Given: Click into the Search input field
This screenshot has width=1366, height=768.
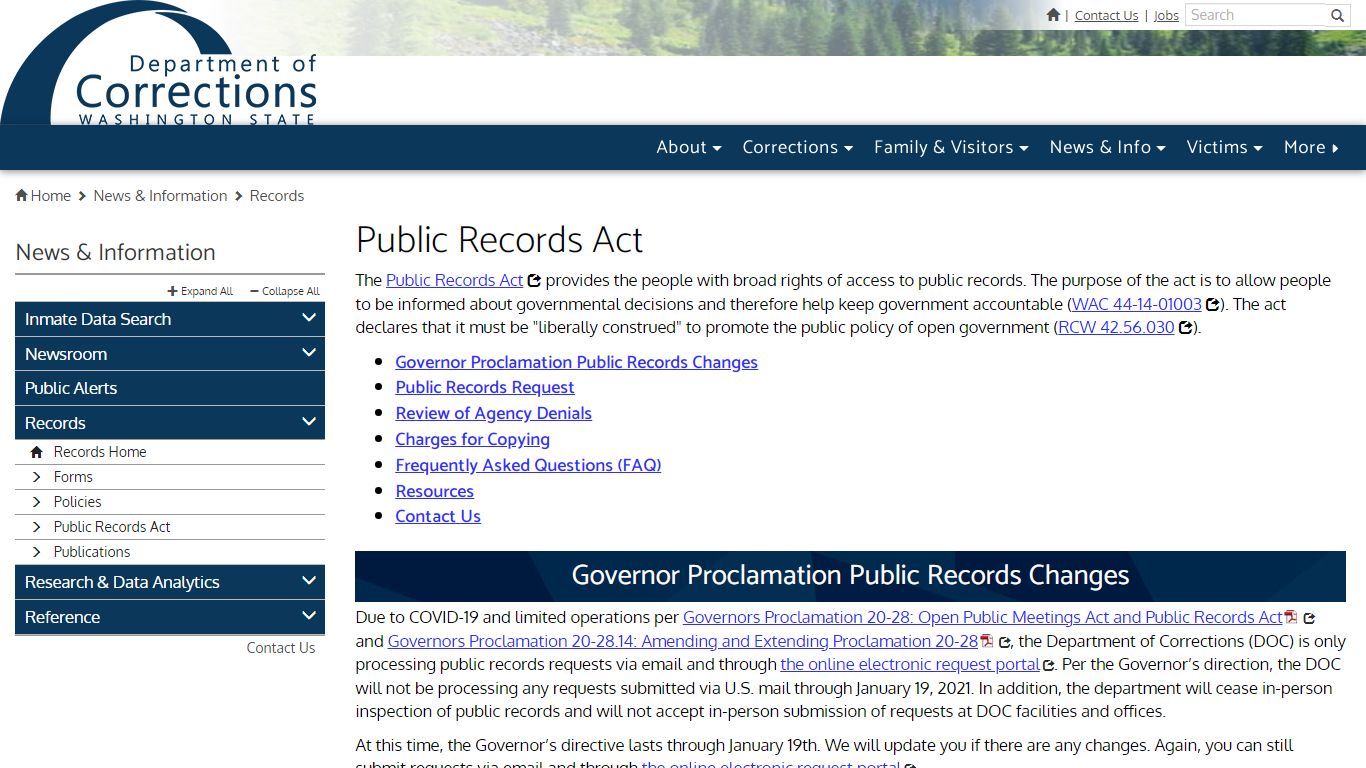Looking at the screenshot, I should [x=1256, y=15].
